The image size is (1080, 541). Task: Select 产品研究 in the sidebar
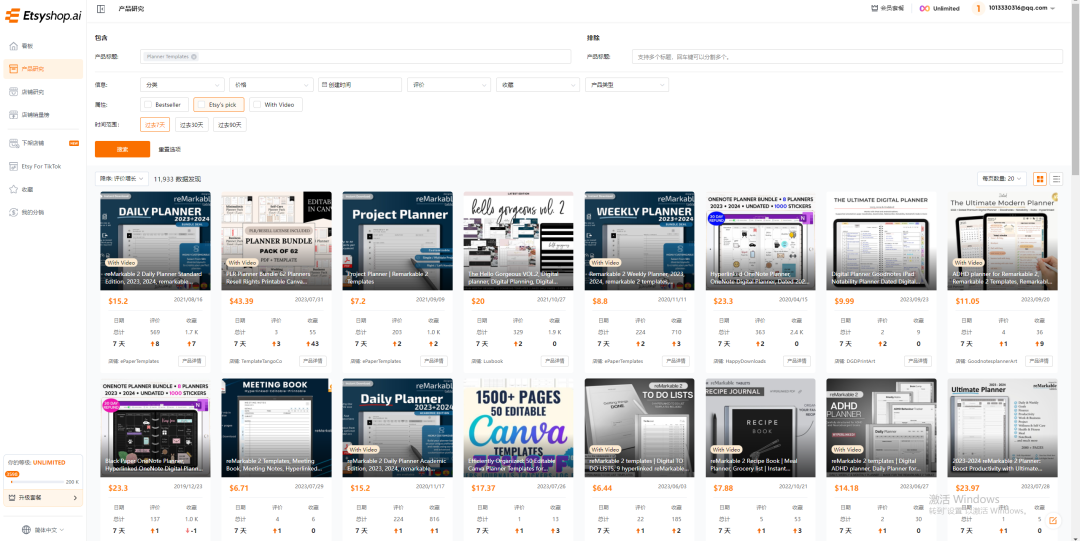click(43, 69)
